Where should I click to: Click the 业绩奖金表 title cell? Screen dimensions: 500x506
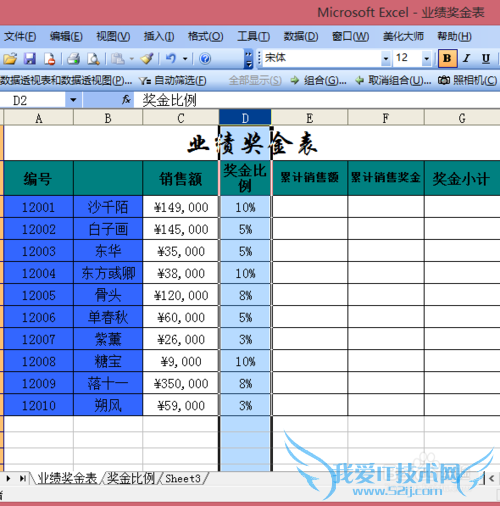point(252,144)
